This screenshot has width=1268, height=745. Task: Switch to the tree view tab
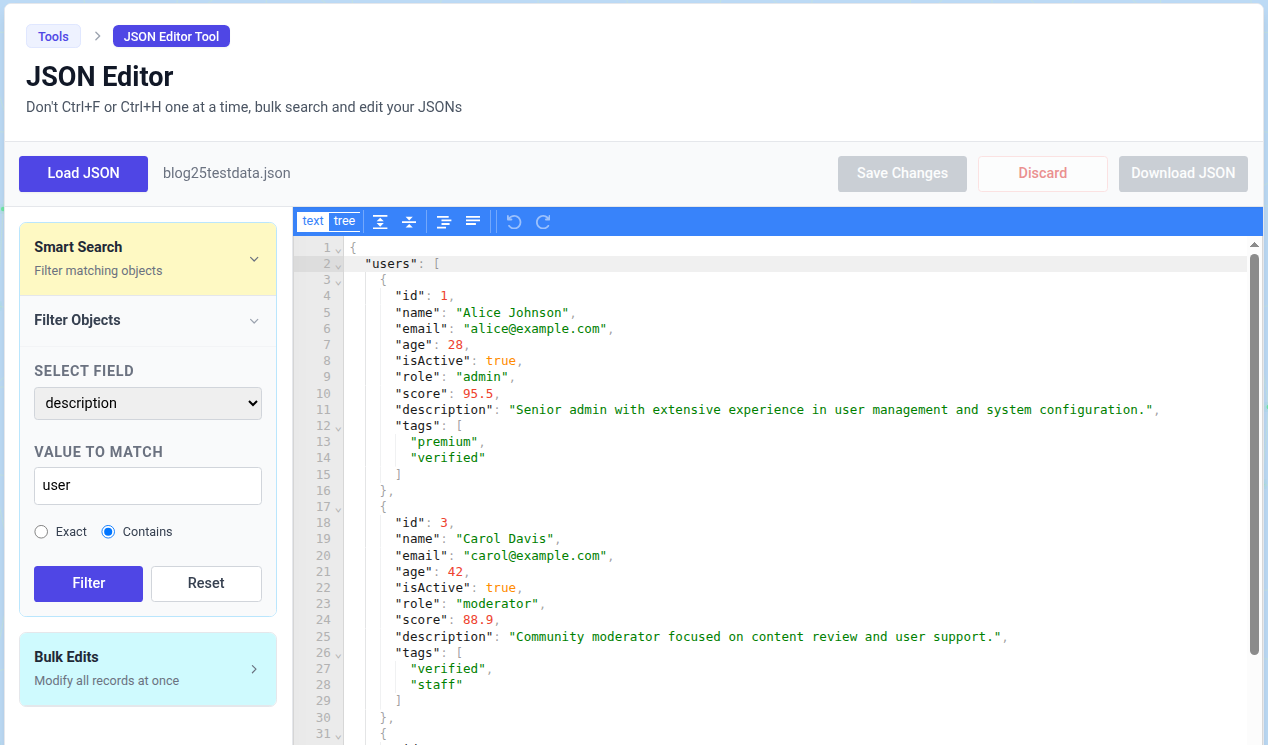point(344,222)
